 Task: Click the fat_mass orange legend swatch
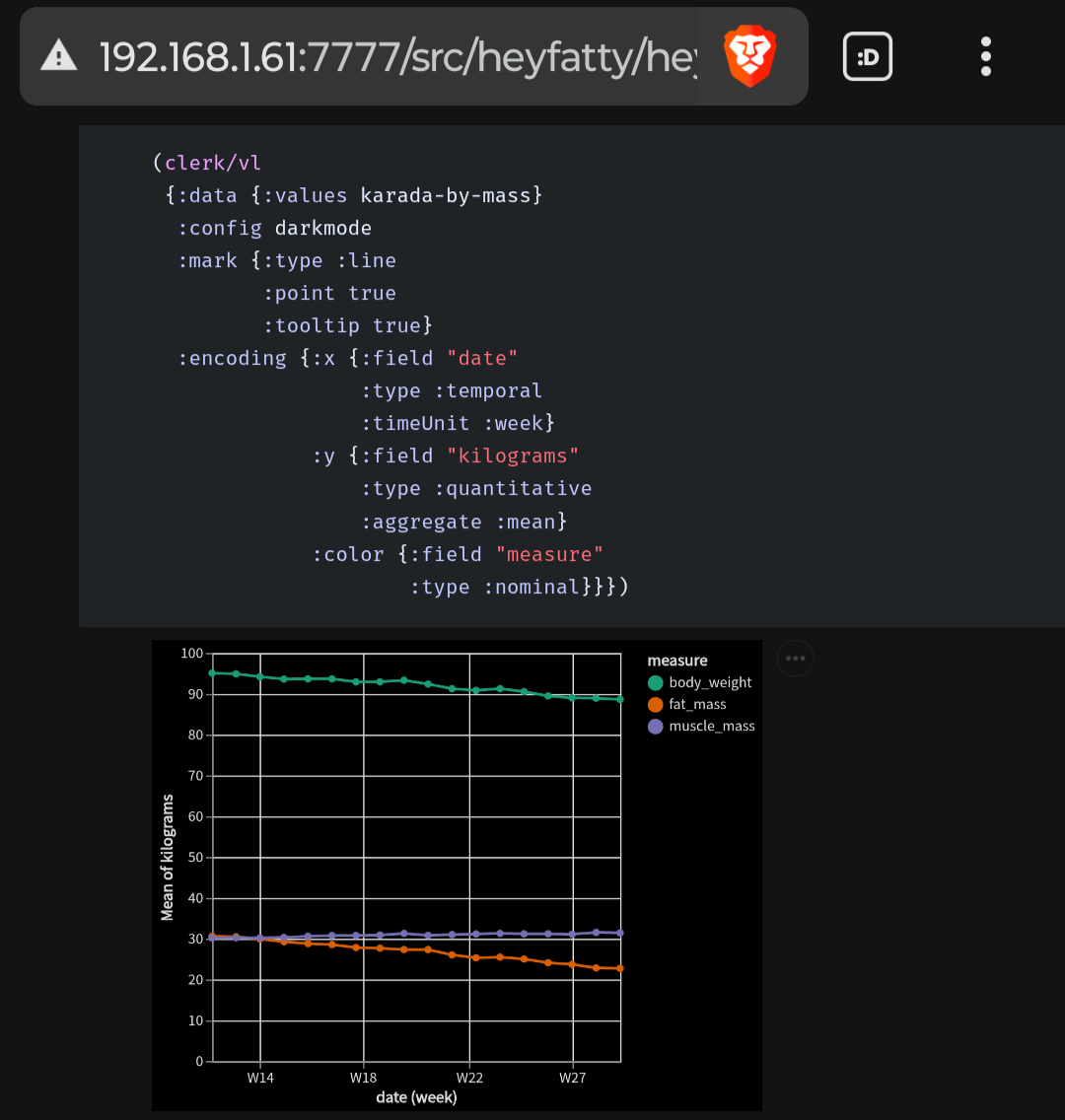tap(655, 705)
